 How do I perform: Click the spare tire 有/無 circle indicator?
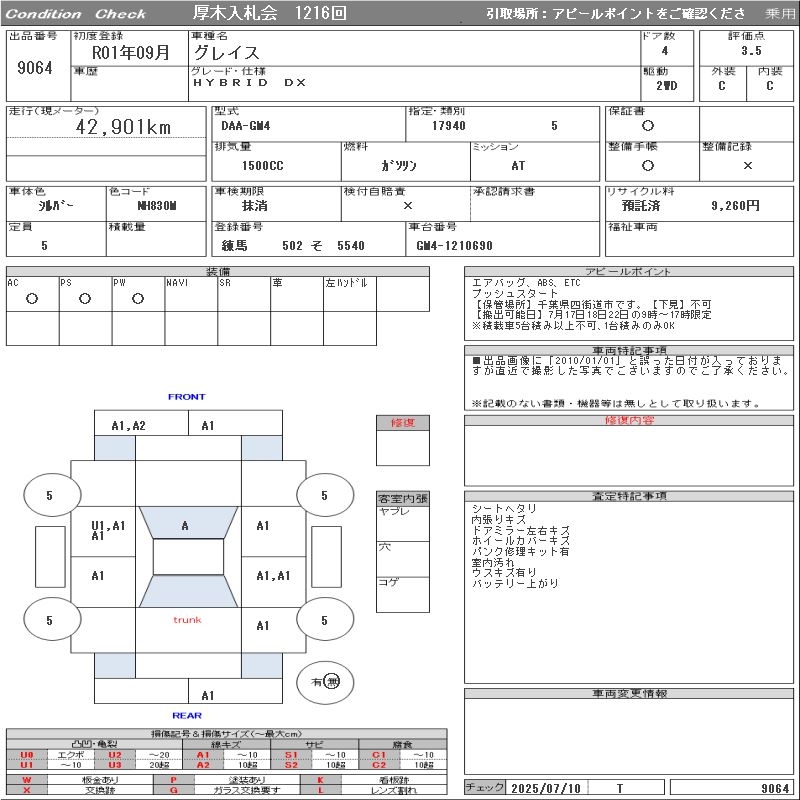(x=326, y=681)
